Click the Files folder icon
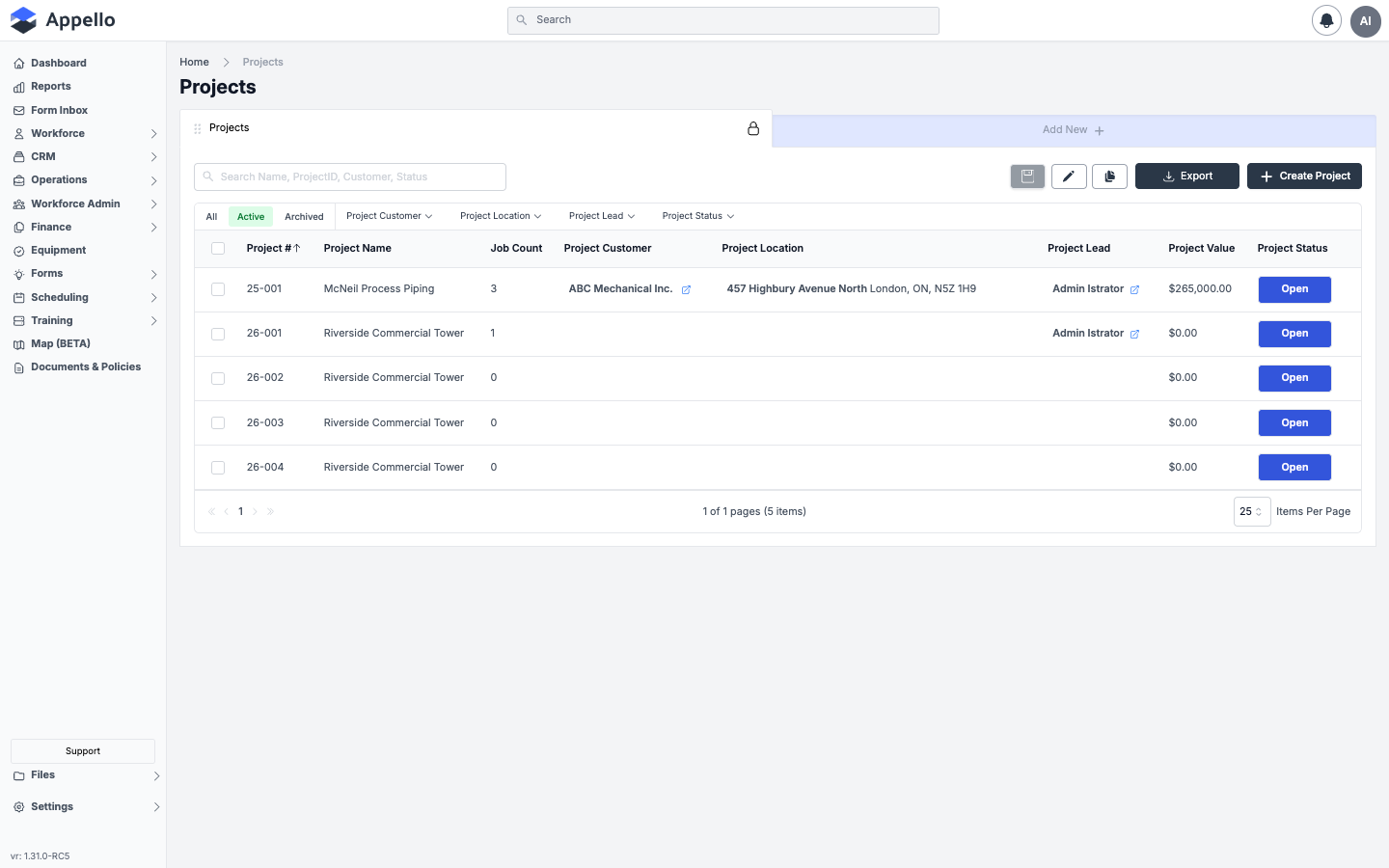 (x=19, y=775)
